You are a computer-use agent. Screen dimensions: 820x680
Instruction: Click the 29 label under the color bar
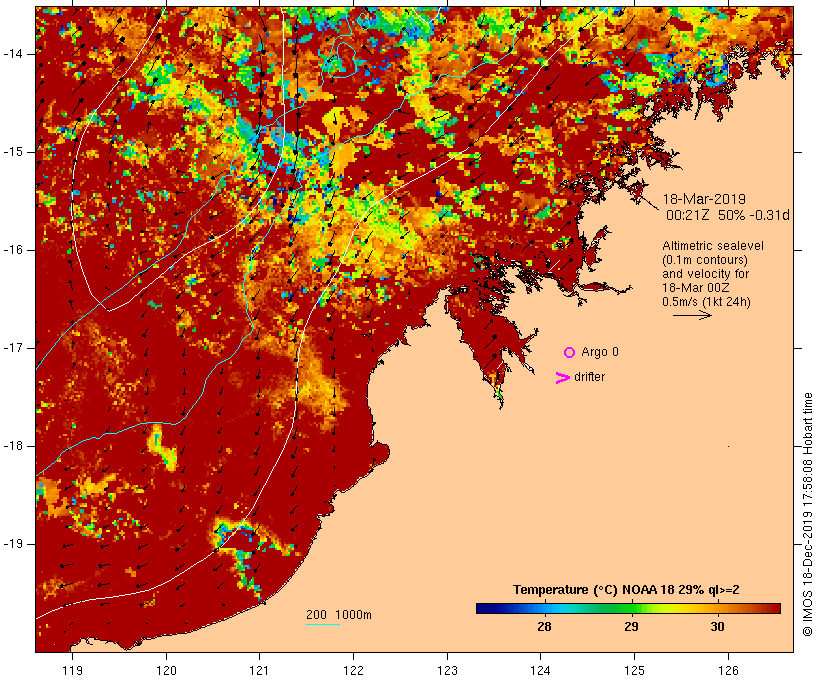point(631,627)
